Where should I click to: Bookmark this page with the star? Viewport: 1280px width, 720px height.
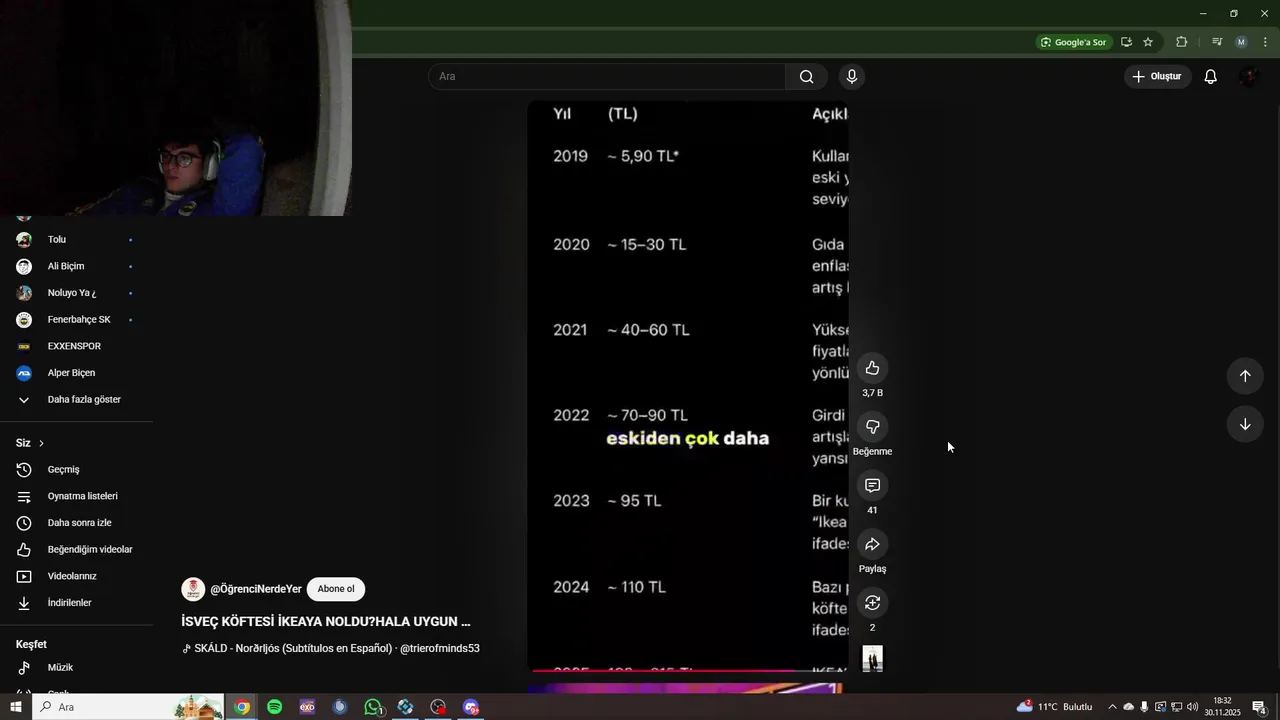pos(1148,42)
